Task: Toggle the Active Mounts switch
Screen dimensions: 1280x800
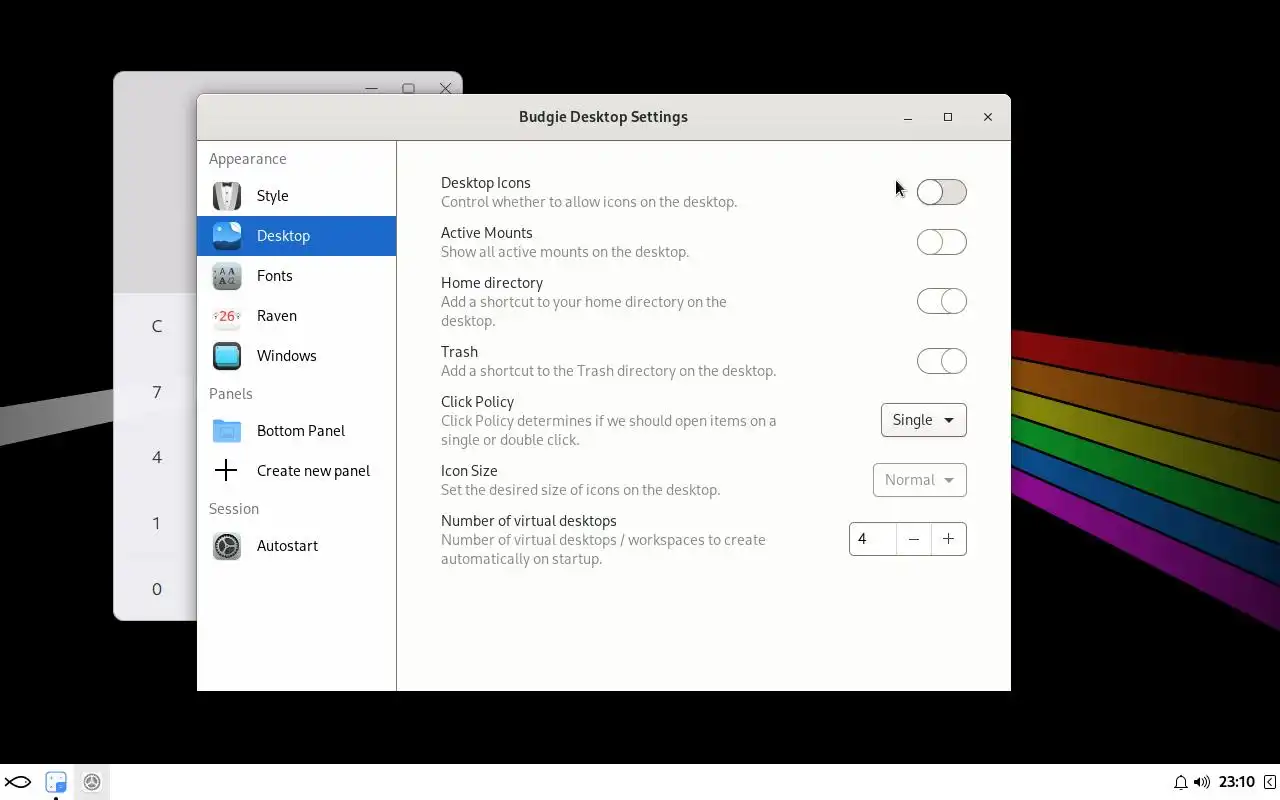Action: tap(942, 242)
